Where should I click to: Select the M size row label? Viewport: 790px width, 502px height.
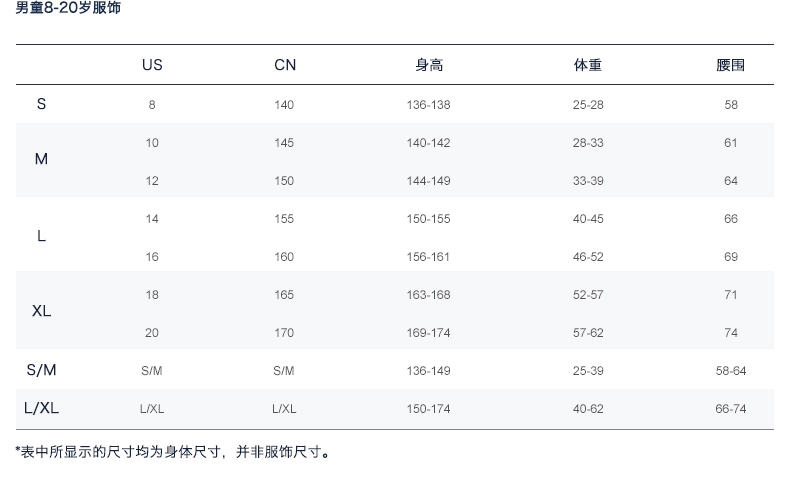[x=41, y=159]
